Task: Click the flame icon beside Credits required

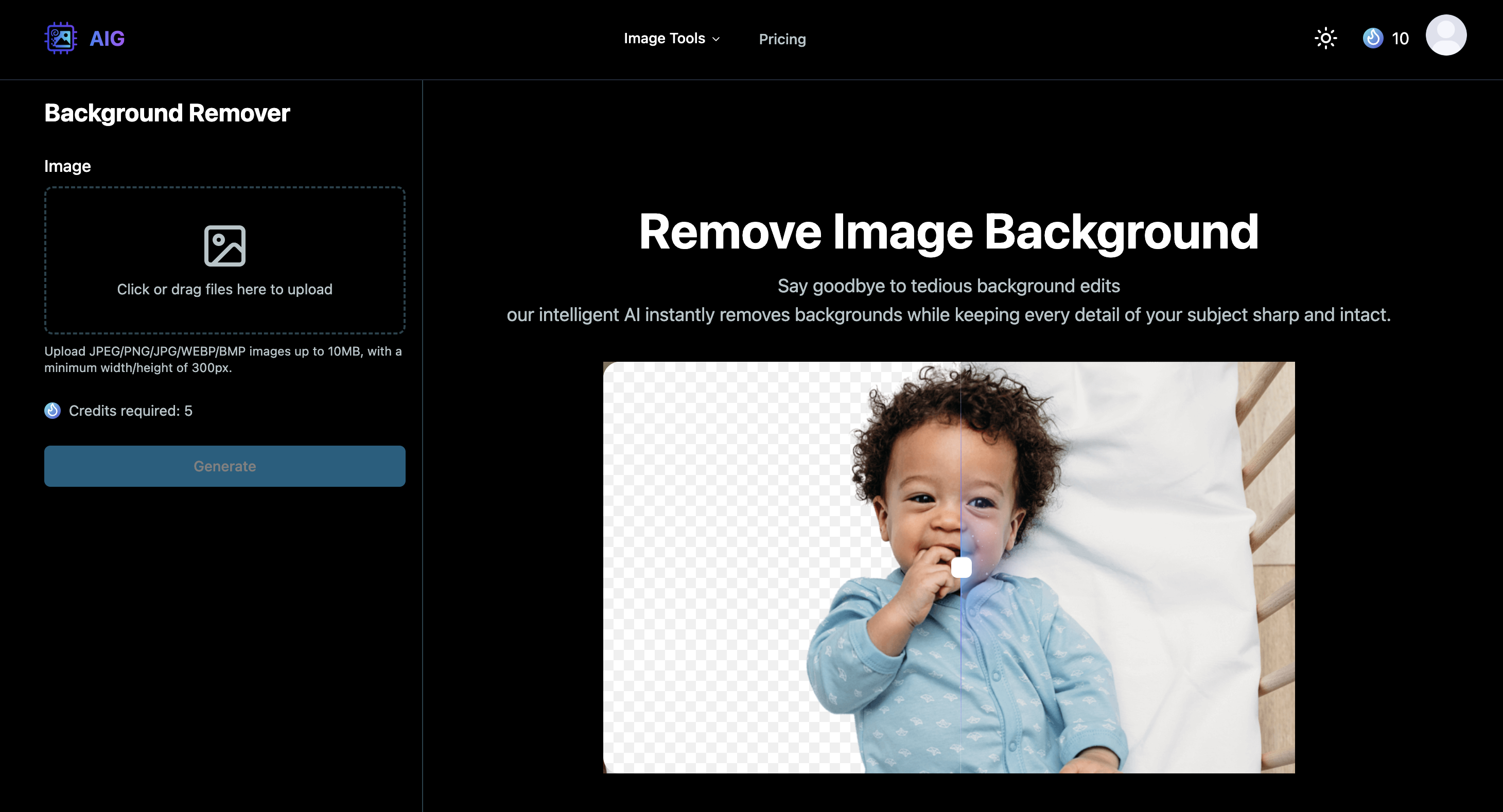Action: [53, 410]
